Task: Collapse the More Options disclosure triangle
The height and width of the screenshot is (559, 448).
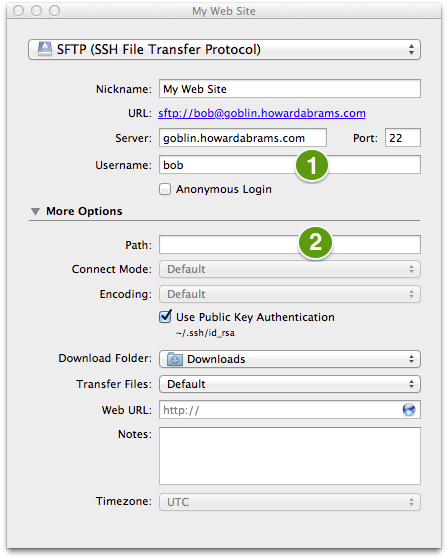Action: point(35,211)
